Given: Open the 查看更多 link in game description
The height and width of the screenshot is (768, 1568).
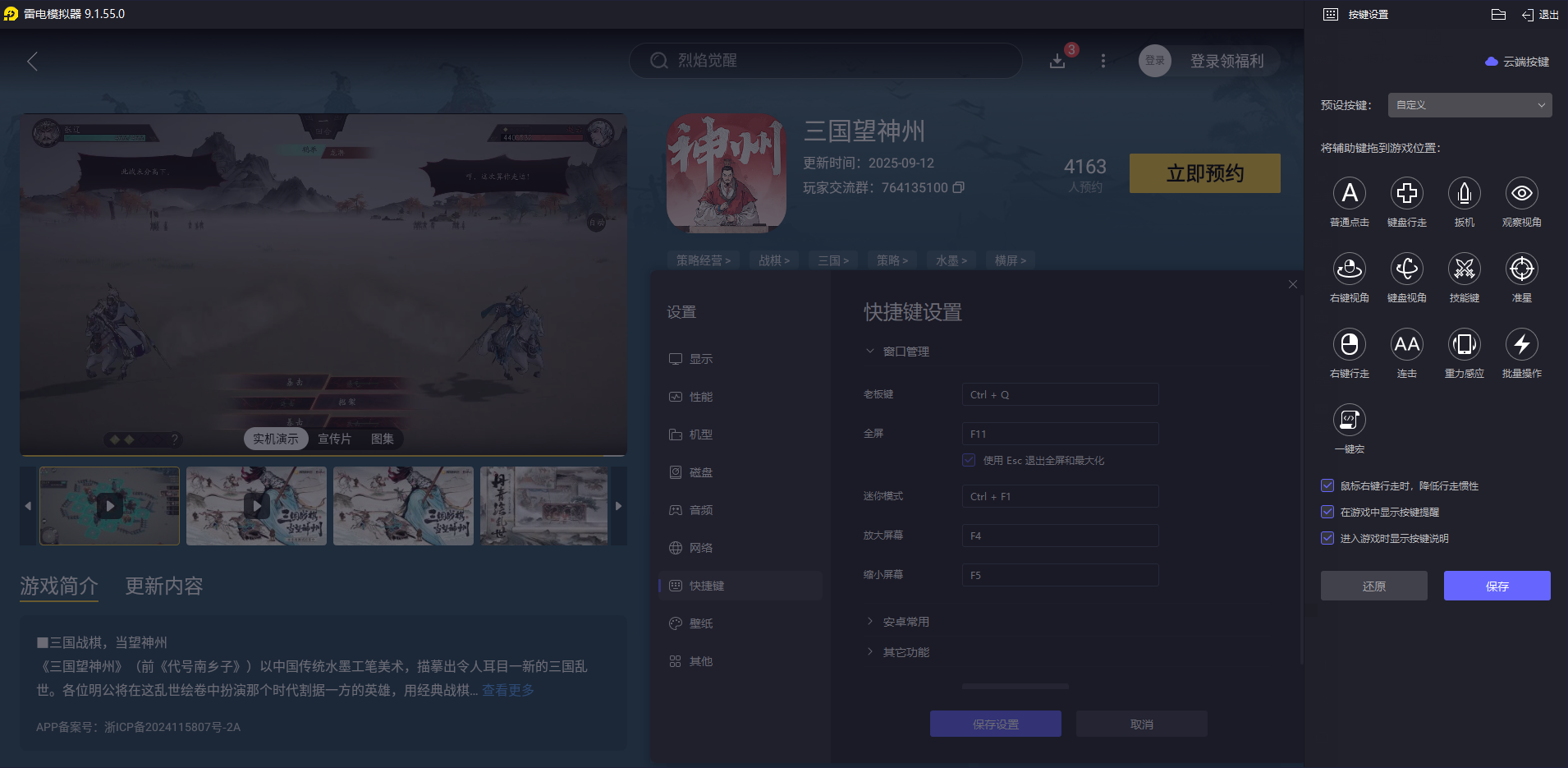Looking at the screenshot, I should click(507, 690).
